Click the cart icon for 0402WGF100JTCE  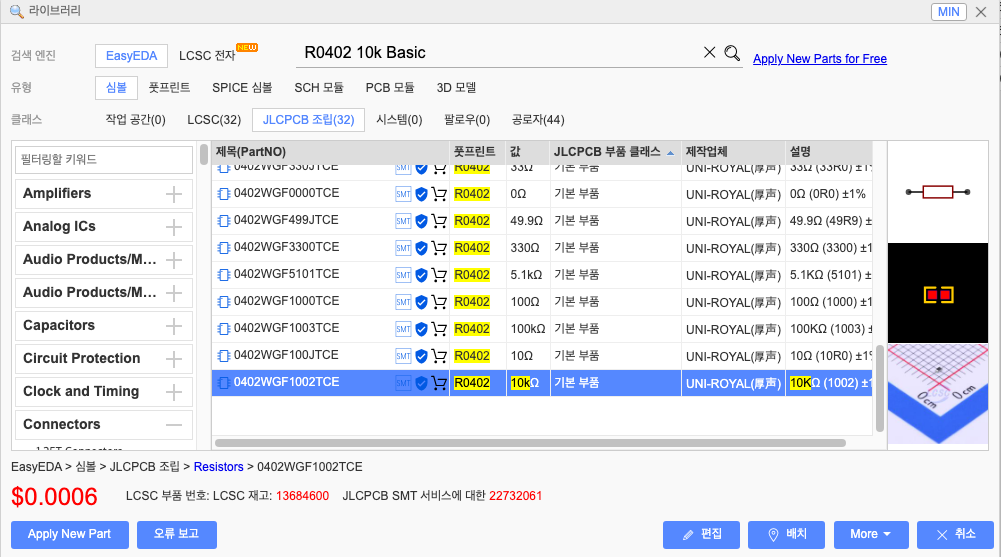(x=439, y=356)
